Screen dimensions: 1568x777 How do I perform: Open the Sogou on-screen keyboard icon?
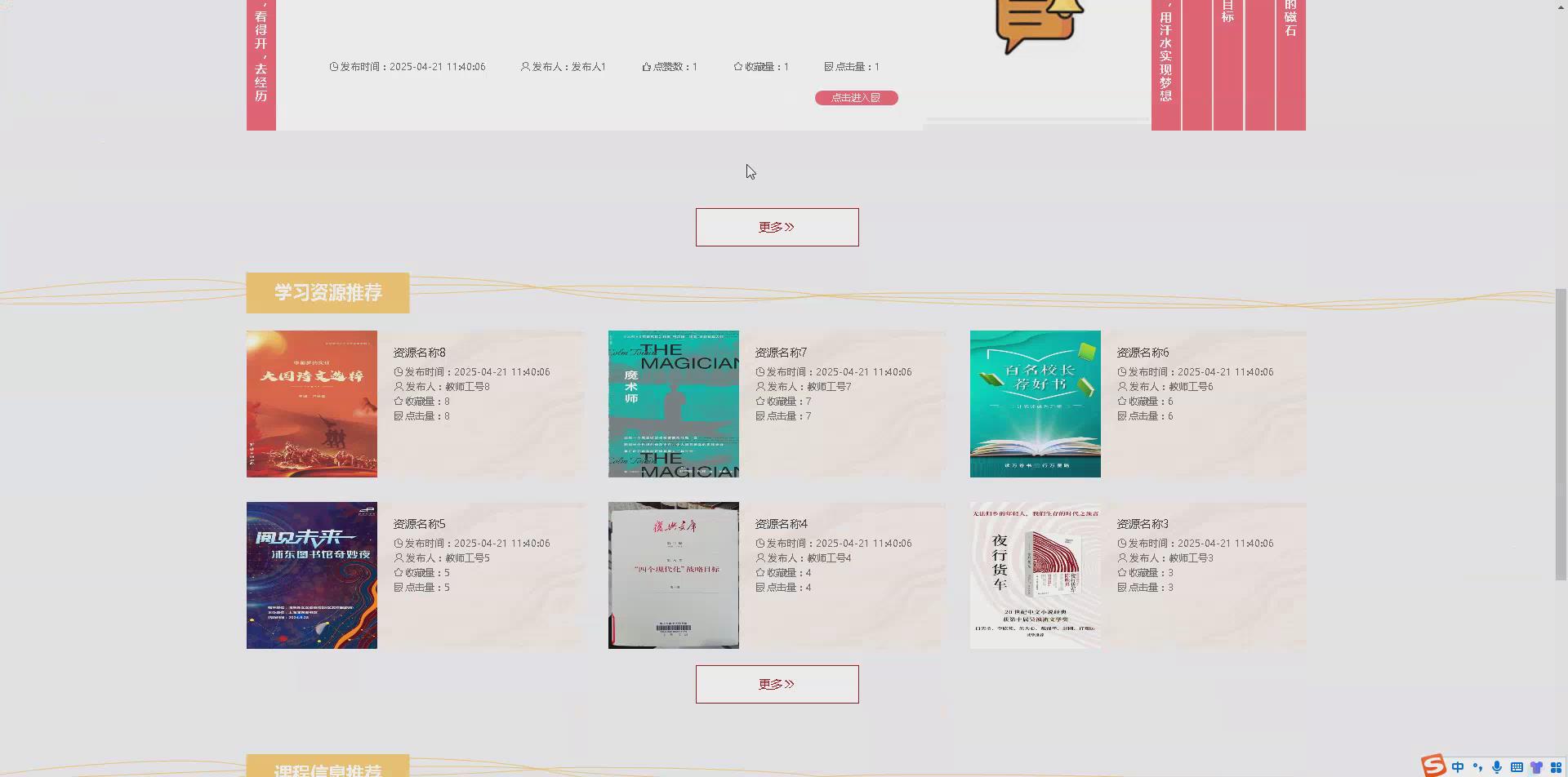click(1517, 766)
